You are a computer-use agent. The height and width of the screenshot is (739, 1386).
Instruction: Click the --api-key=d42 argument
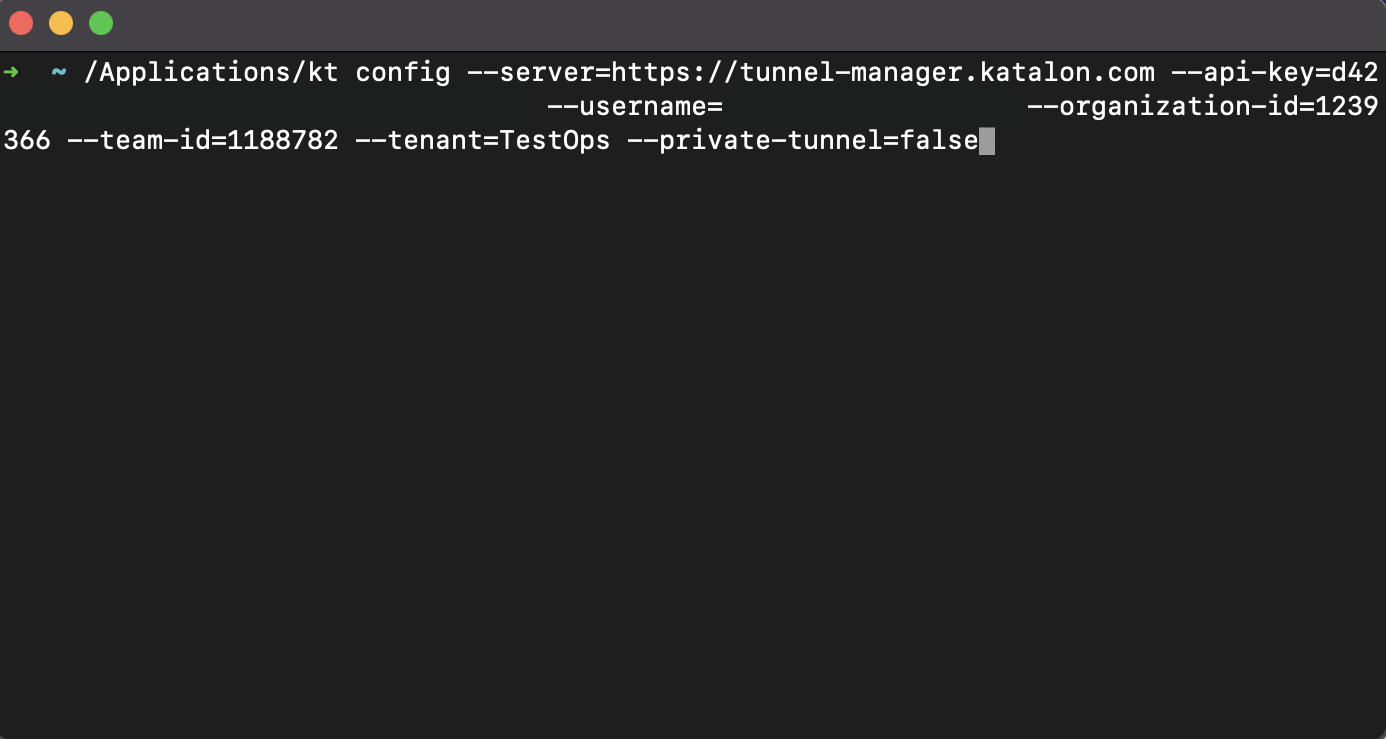click(1275, 73)
